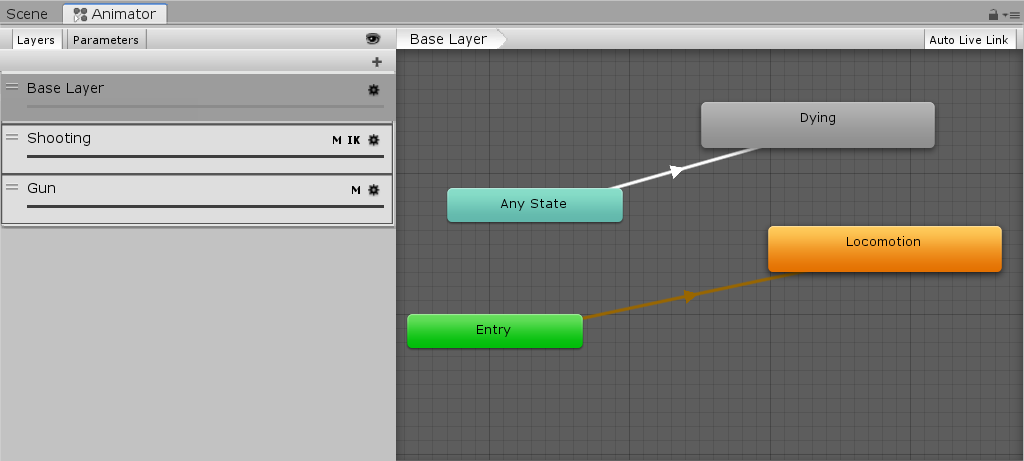The image size is (1024, 461).
Task: Select the Base Layer row
Action: tap(197, 97)
